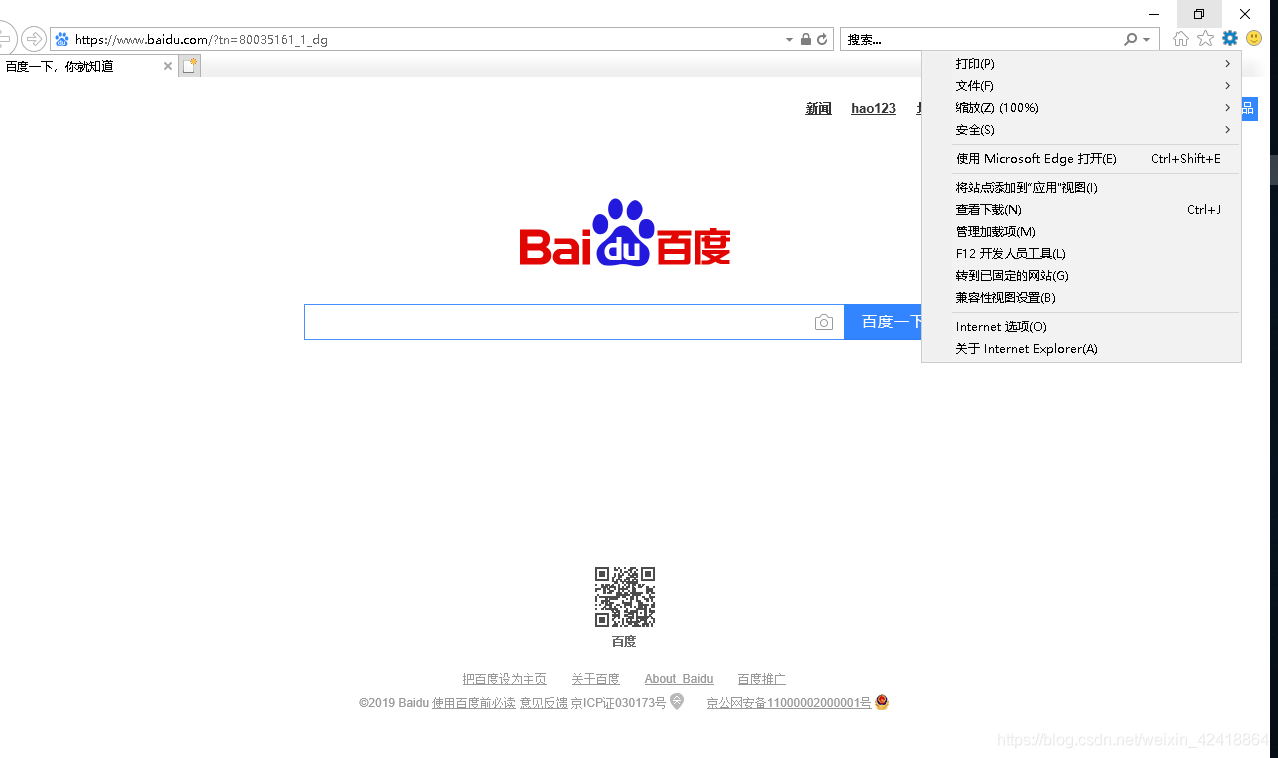Click the smiley feedback icon

(1254, 39)
